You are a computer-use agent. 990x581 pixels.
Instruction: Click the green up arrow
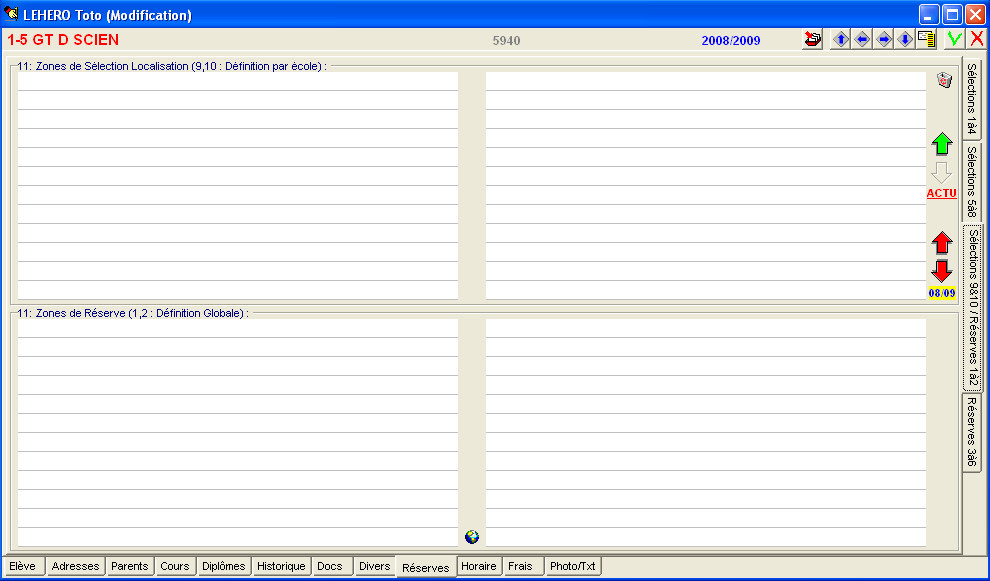pos(942,144)
